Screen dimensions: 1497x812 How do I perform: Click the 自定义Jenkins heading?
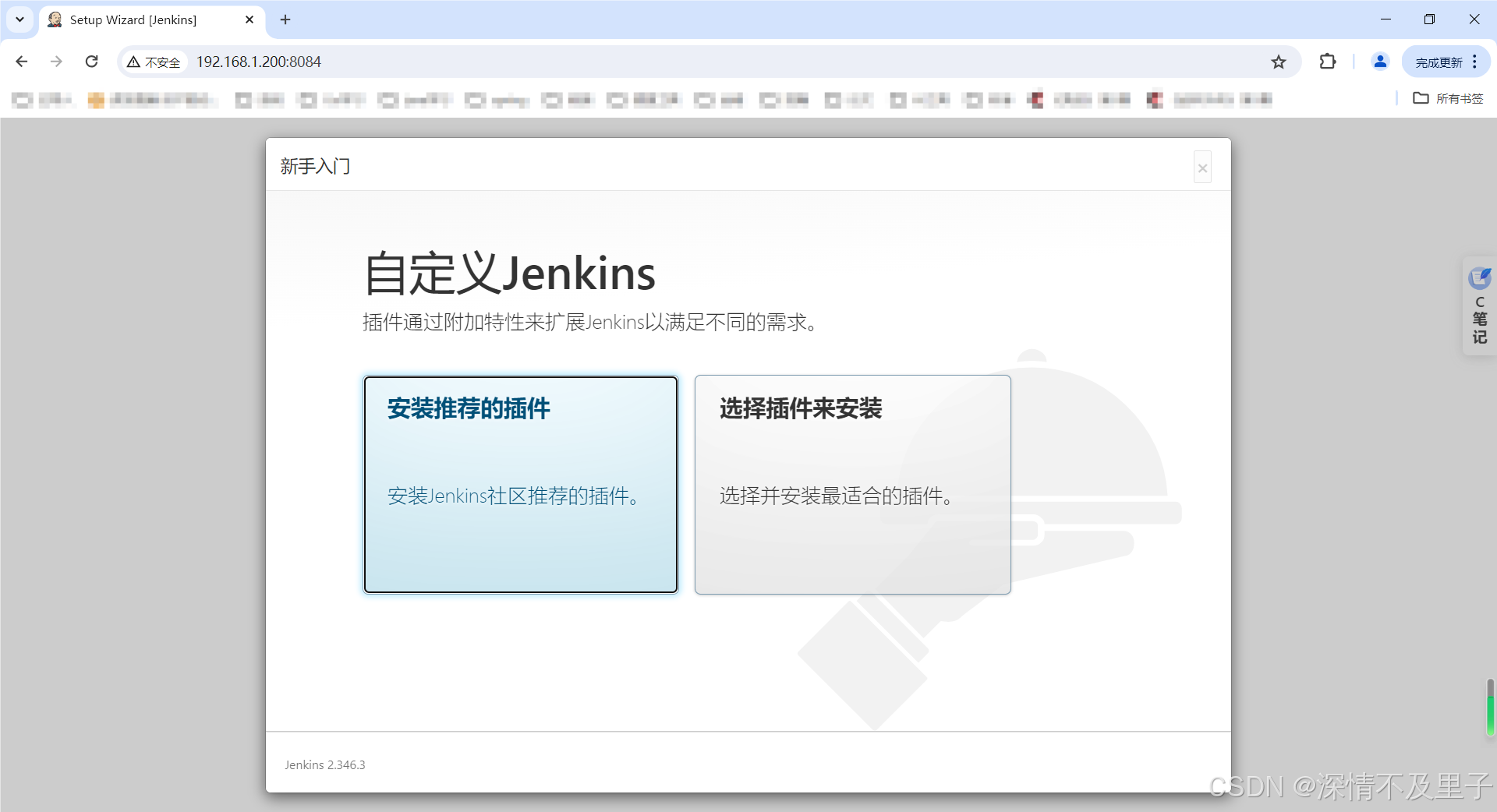[510, 274]
